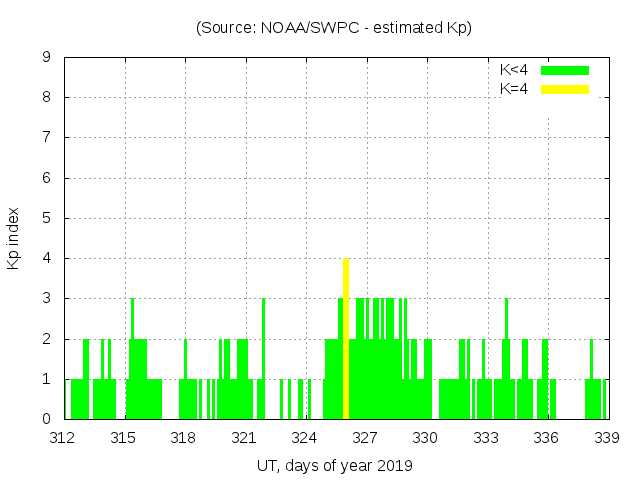
Task: Click the x-axis tick label 312
Action: [x=63, y=438]
